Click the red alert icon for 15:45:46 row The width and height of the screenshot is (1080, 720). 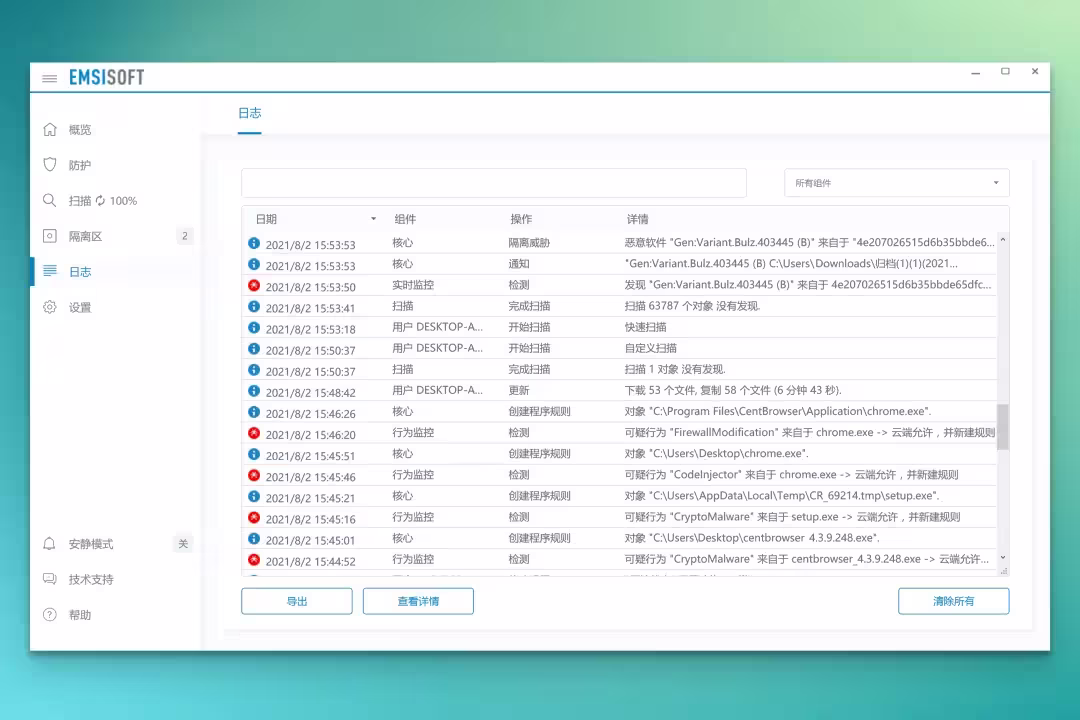pyautogui.click(x=254, y=475)
